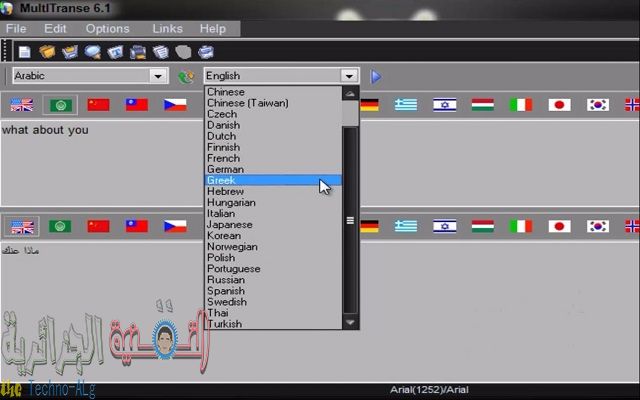Select Taiwan flag in upper flag row
Viewport: 640px width, 400px height.
[137, 105]
